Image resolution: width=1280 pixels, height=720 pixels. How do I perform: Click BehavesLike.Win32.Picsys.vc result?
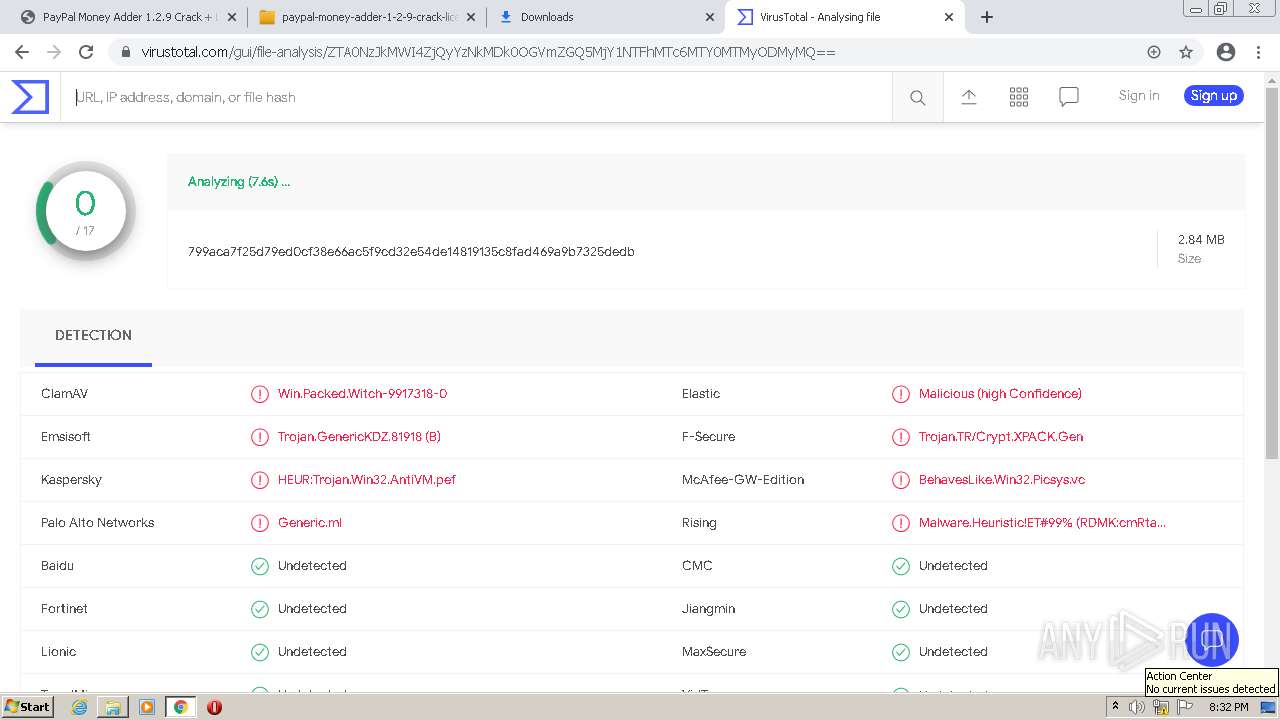(x=1002, y=480)
